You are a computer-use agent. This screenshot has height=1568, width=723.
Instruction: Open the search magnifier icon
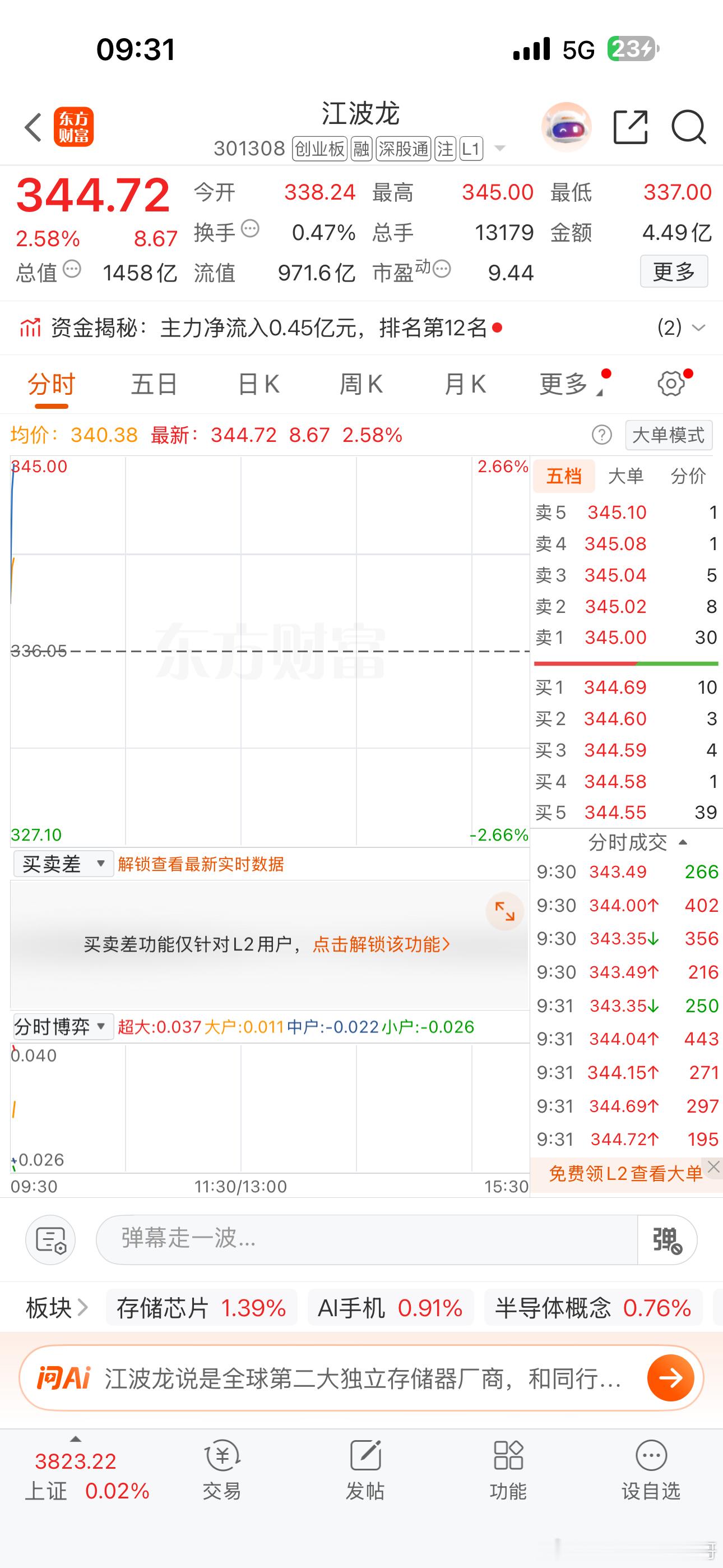tap(688, 127)
